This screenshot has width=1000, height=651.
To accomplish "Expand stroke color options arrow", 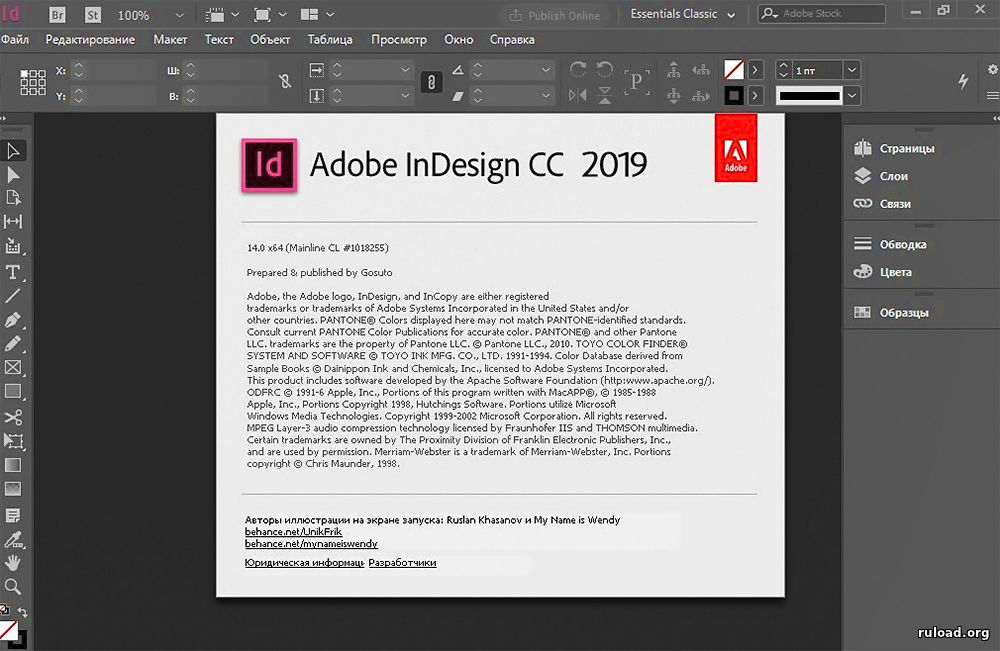I will tap(755, 96).
